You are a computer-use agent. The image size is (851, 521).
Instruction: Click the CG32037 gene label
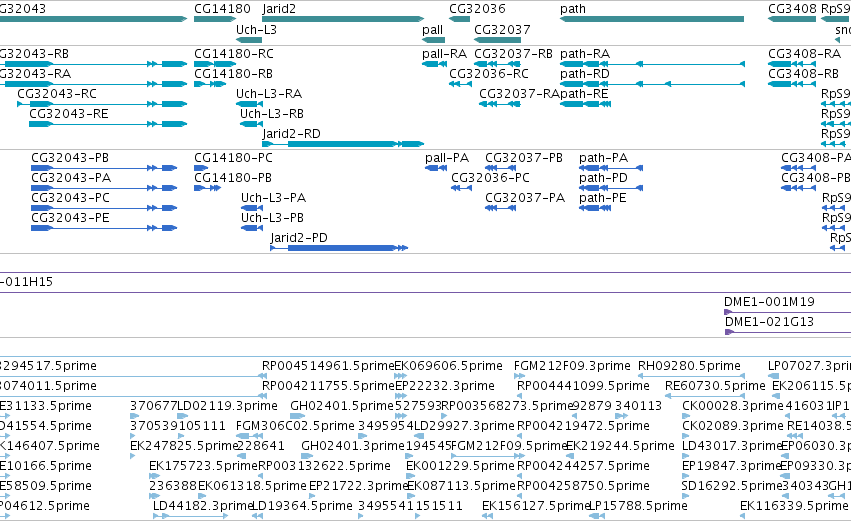point(502,29)
